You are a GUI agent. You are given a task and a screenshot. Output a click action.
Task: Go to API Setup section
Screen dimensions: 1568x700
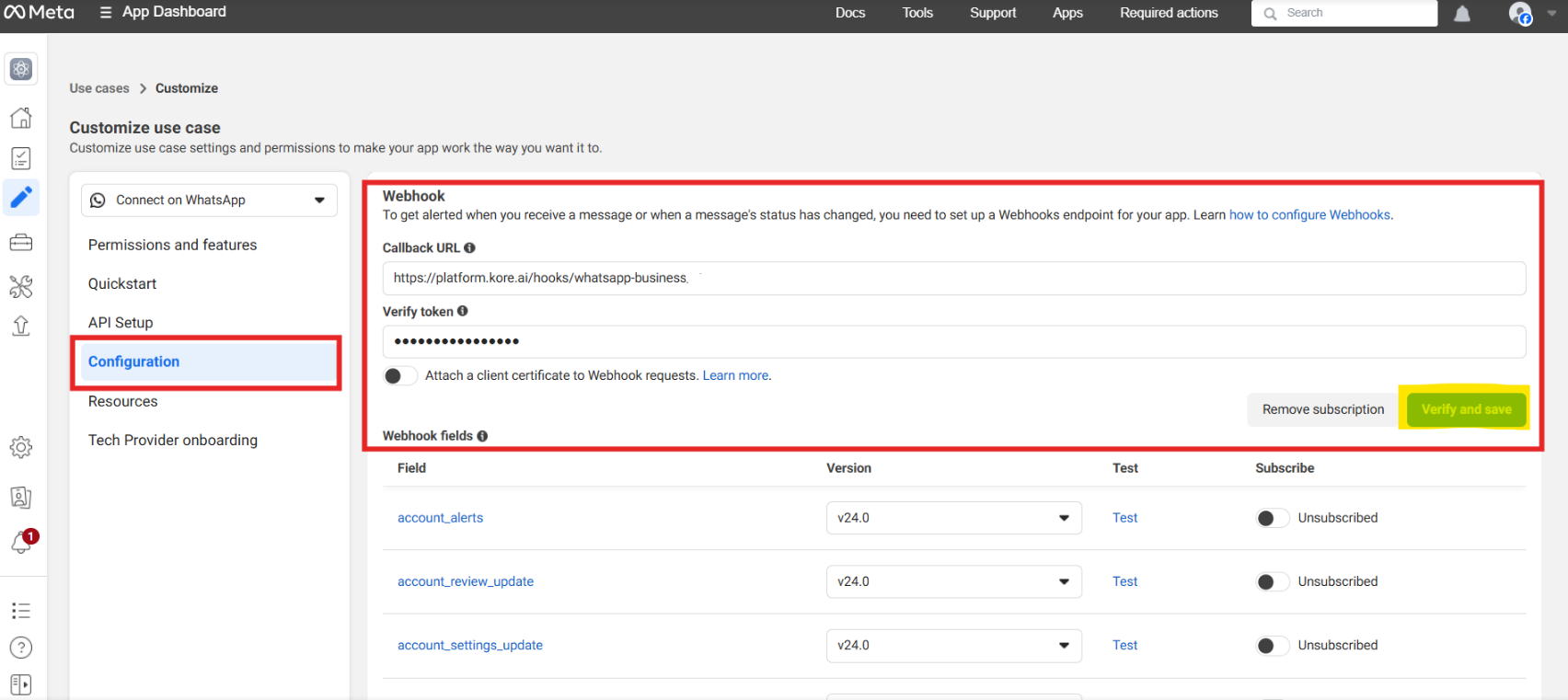[121, 323]
